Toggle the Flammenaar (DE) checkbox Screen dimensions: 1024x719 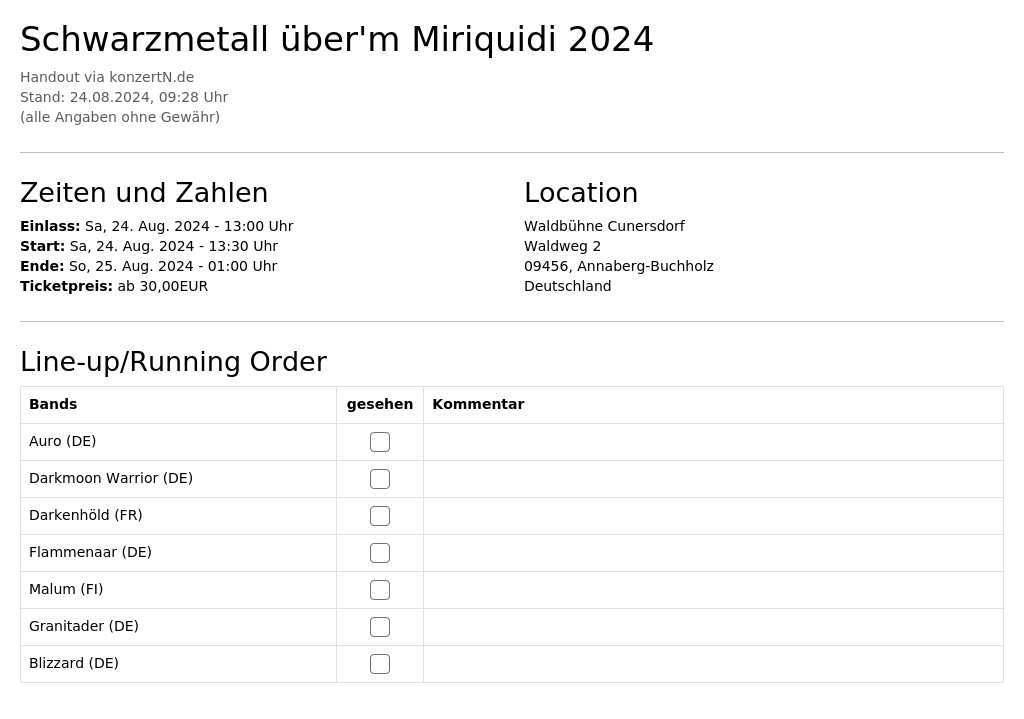379,553
